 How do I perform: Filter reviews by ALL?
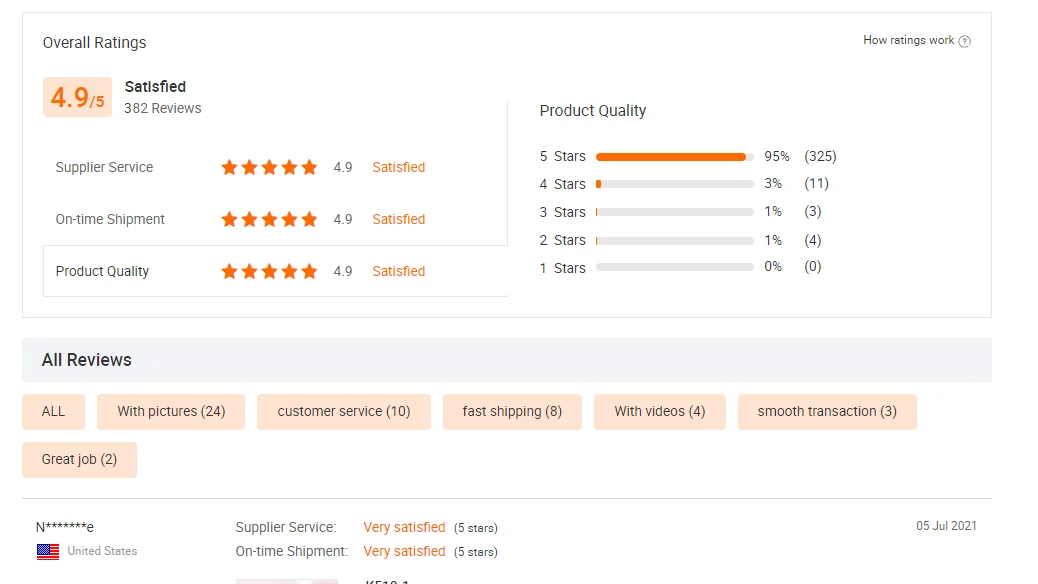[54, 411]
